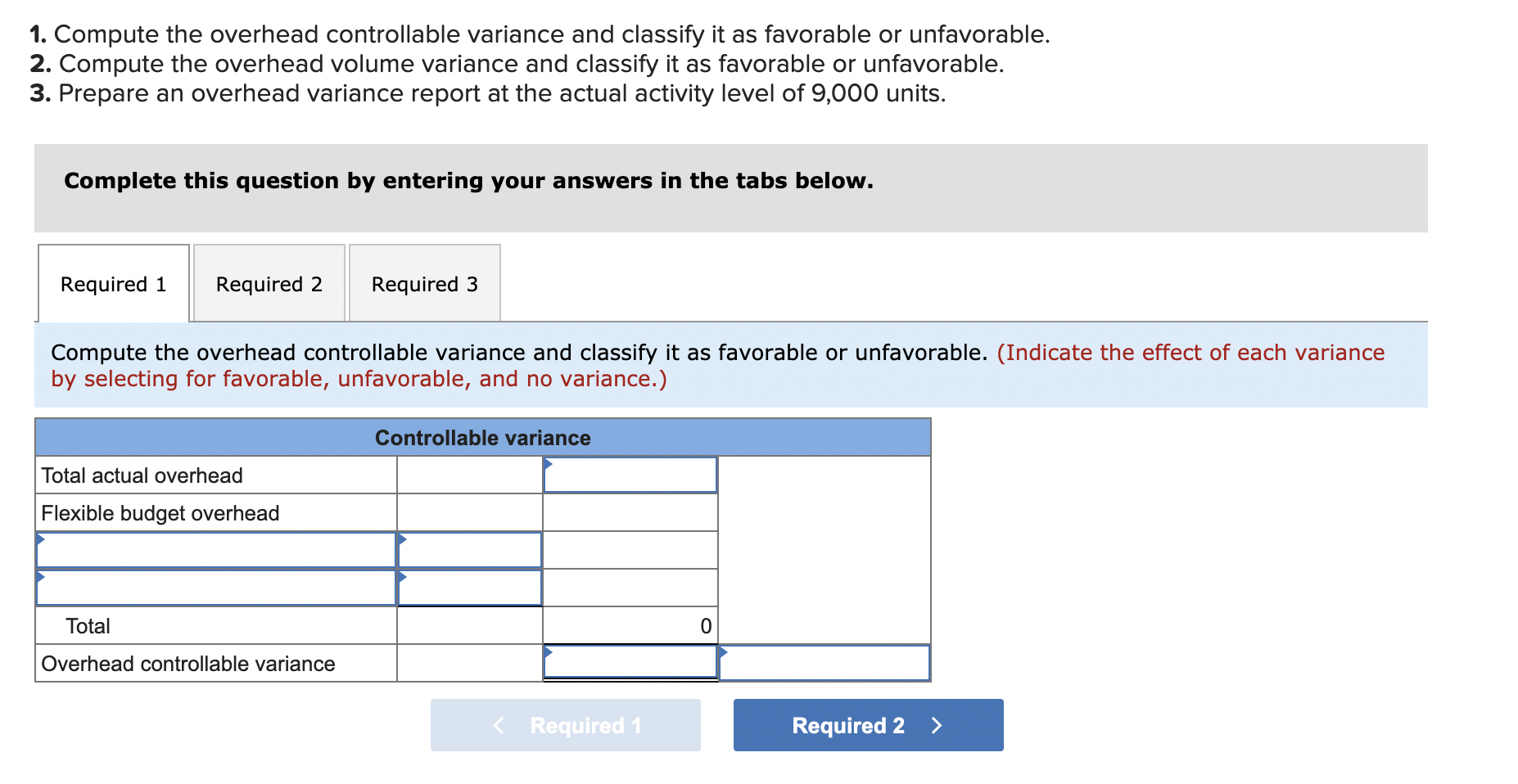
Task: Click the amount cell beside first blank row
Action: pyautogui.click(x=468, y=550)
